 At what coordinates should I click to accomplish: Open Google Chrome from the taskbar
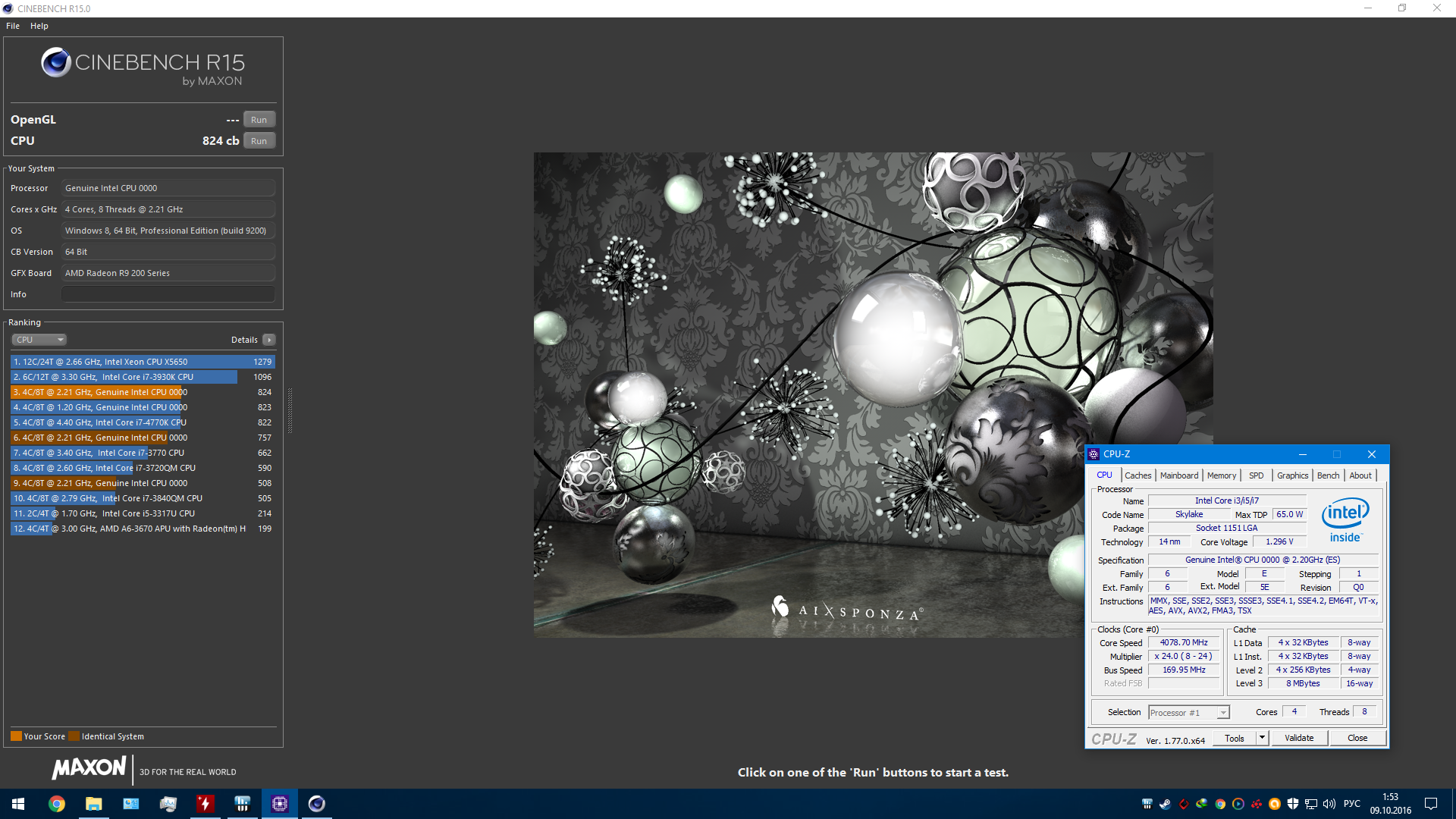click(x=57, y=804)
